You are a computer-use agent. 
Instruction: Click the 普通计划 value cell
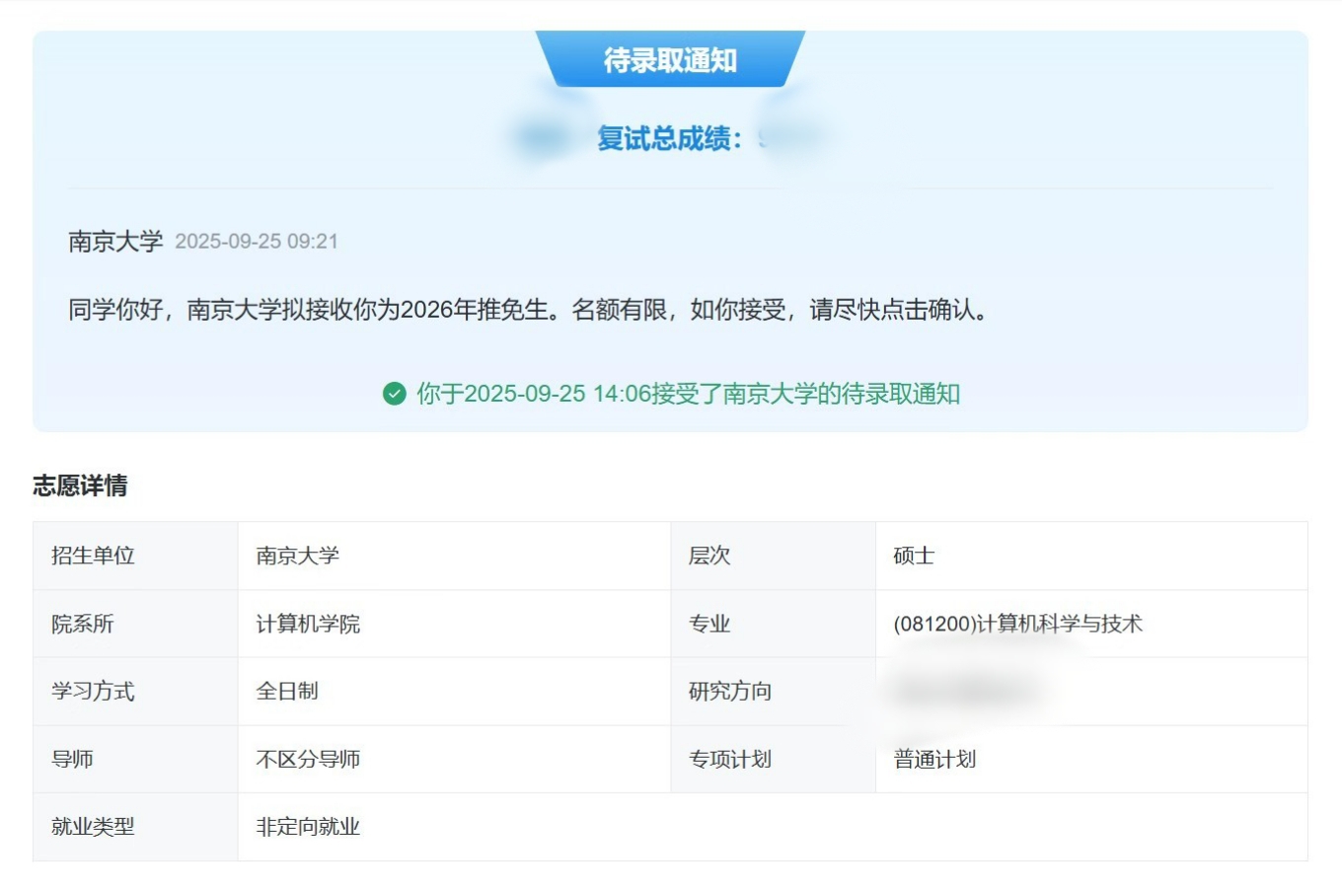[1091, 759]
